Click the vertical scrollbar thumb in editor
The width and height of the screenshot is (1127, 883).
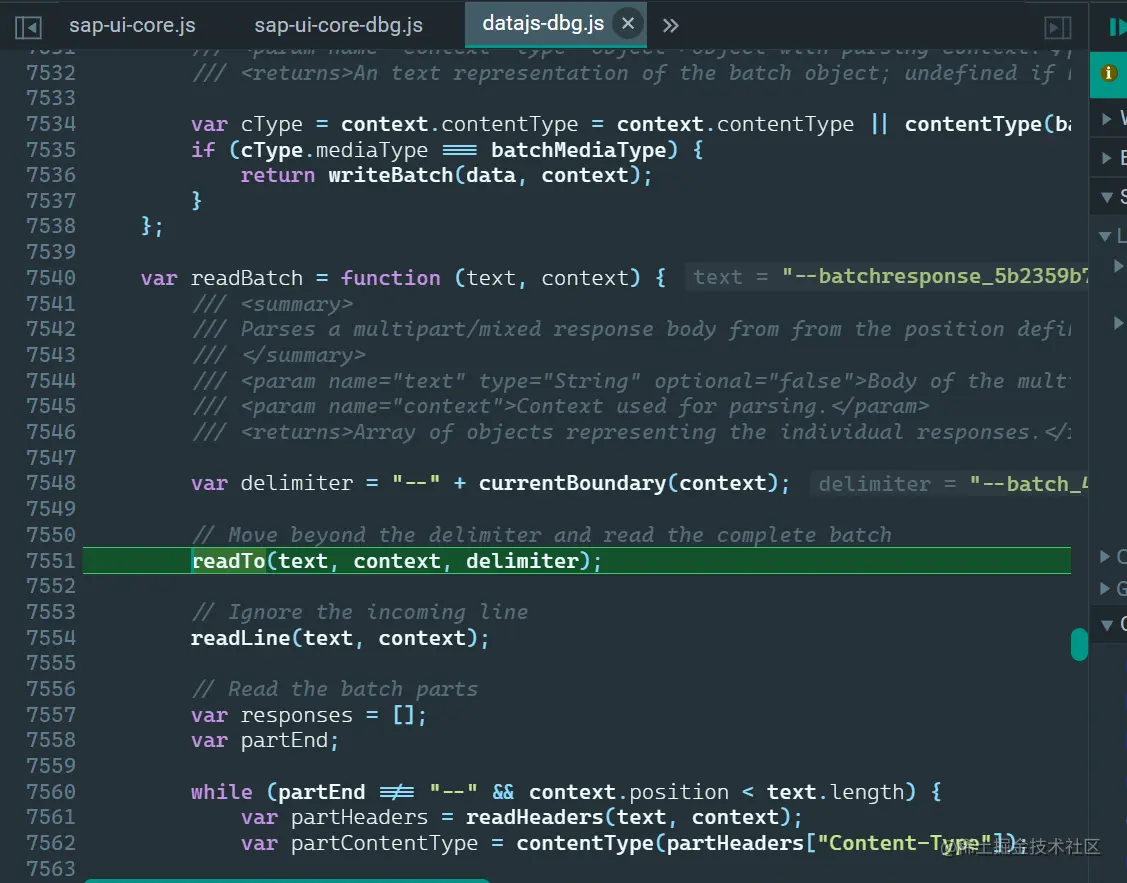pos(1079,644)
